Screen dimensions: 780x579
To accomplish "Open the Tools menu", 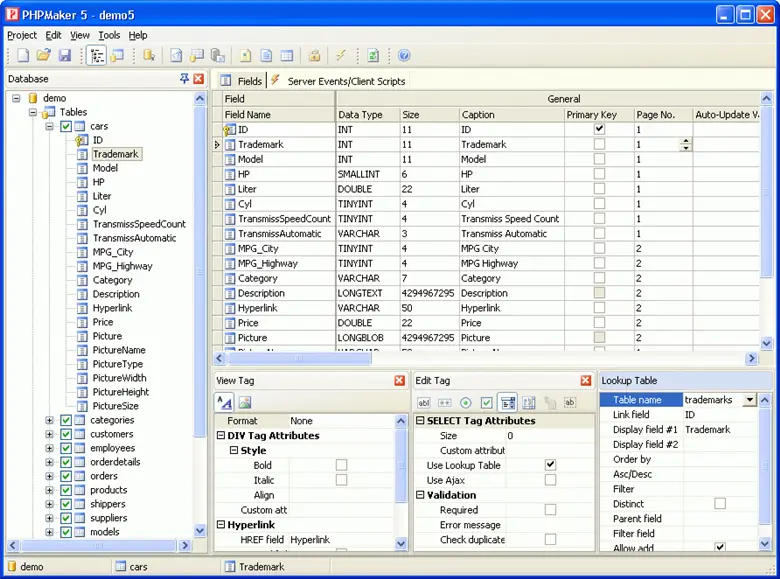I will pyautogui.click(x=108, y=35).
